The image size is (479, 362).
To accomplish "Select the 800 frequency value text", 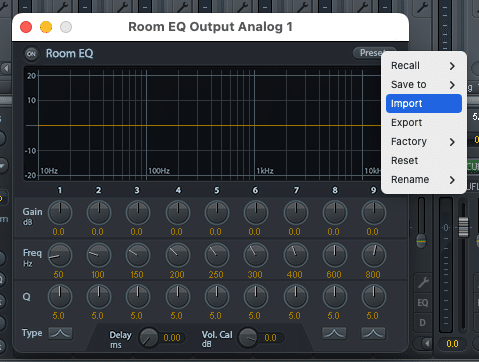I will tap(373, 275).
